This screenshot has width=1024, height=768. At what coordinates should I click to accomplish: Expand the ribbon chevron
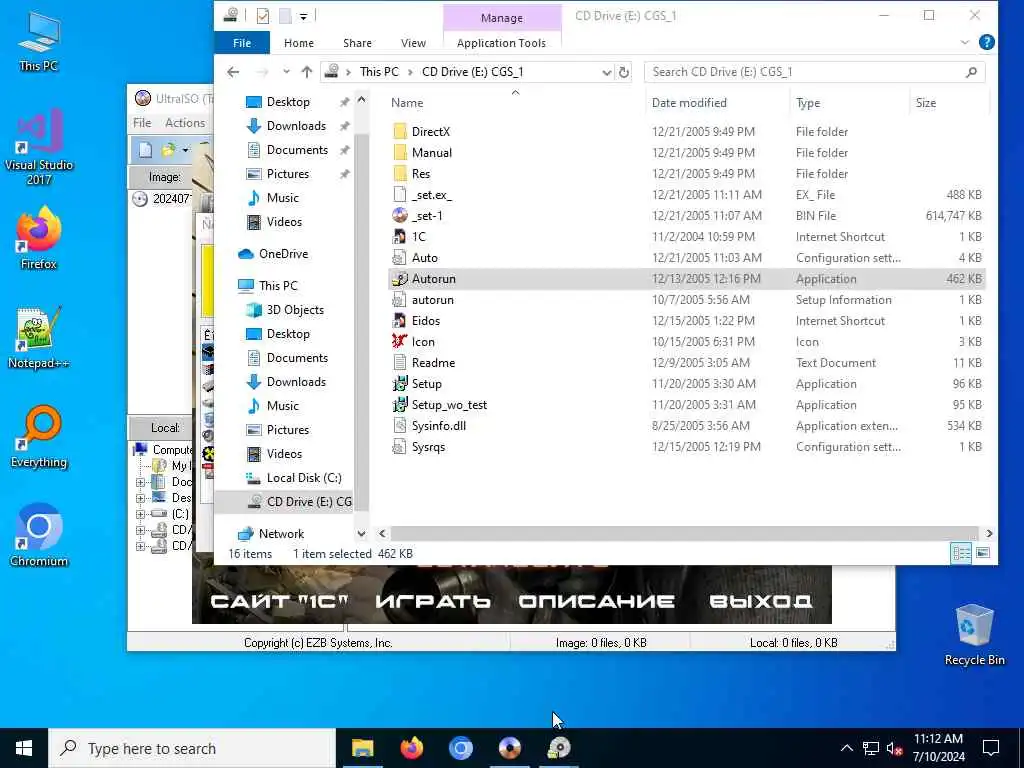coord(965,42)
